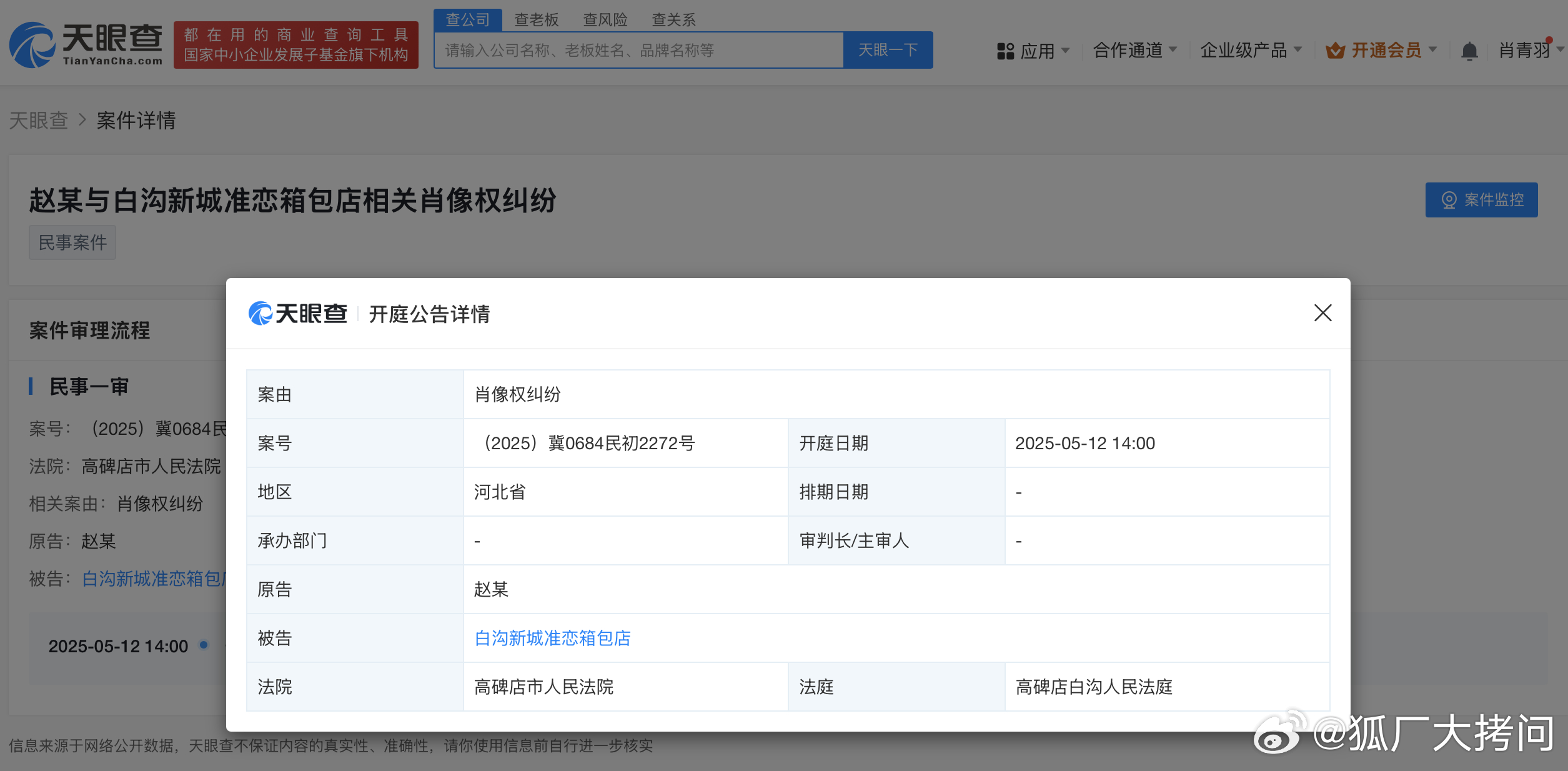Screen dimensions: 1568x771
Task: Click the red slogan banner 都在用的商业查询工具
Action: [x=296, y=45]
